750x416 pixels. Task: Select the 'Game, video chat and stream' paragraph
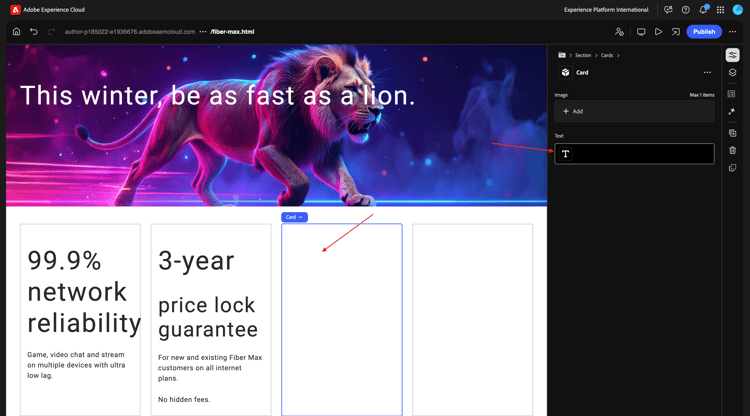point(76,365)
